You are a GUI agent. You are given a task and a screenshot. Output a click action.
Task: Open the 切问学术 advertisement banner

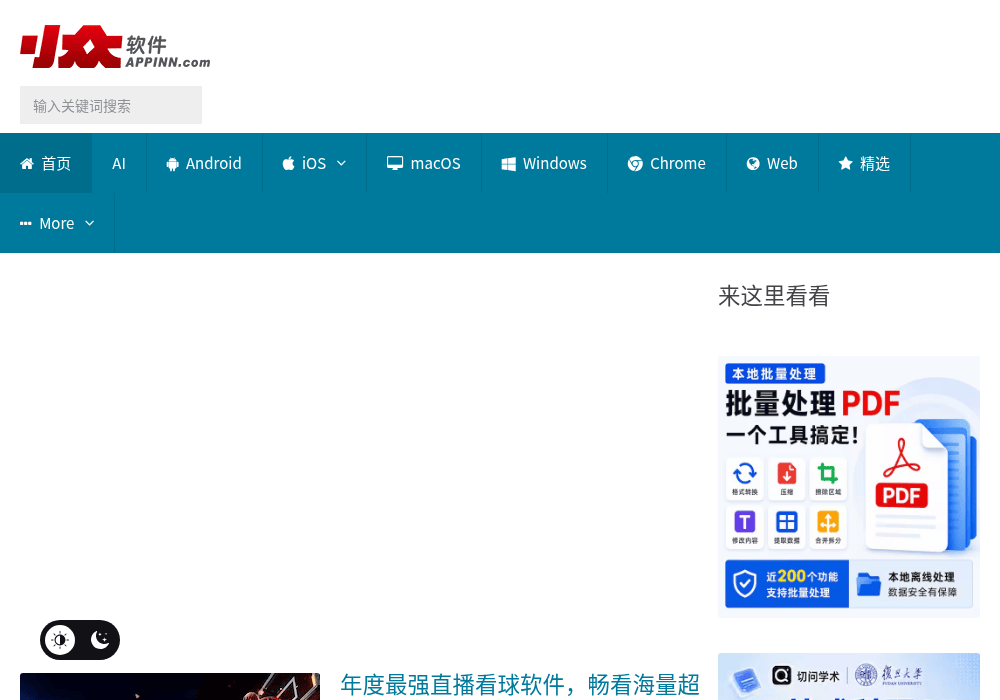[x=849, y=676]
